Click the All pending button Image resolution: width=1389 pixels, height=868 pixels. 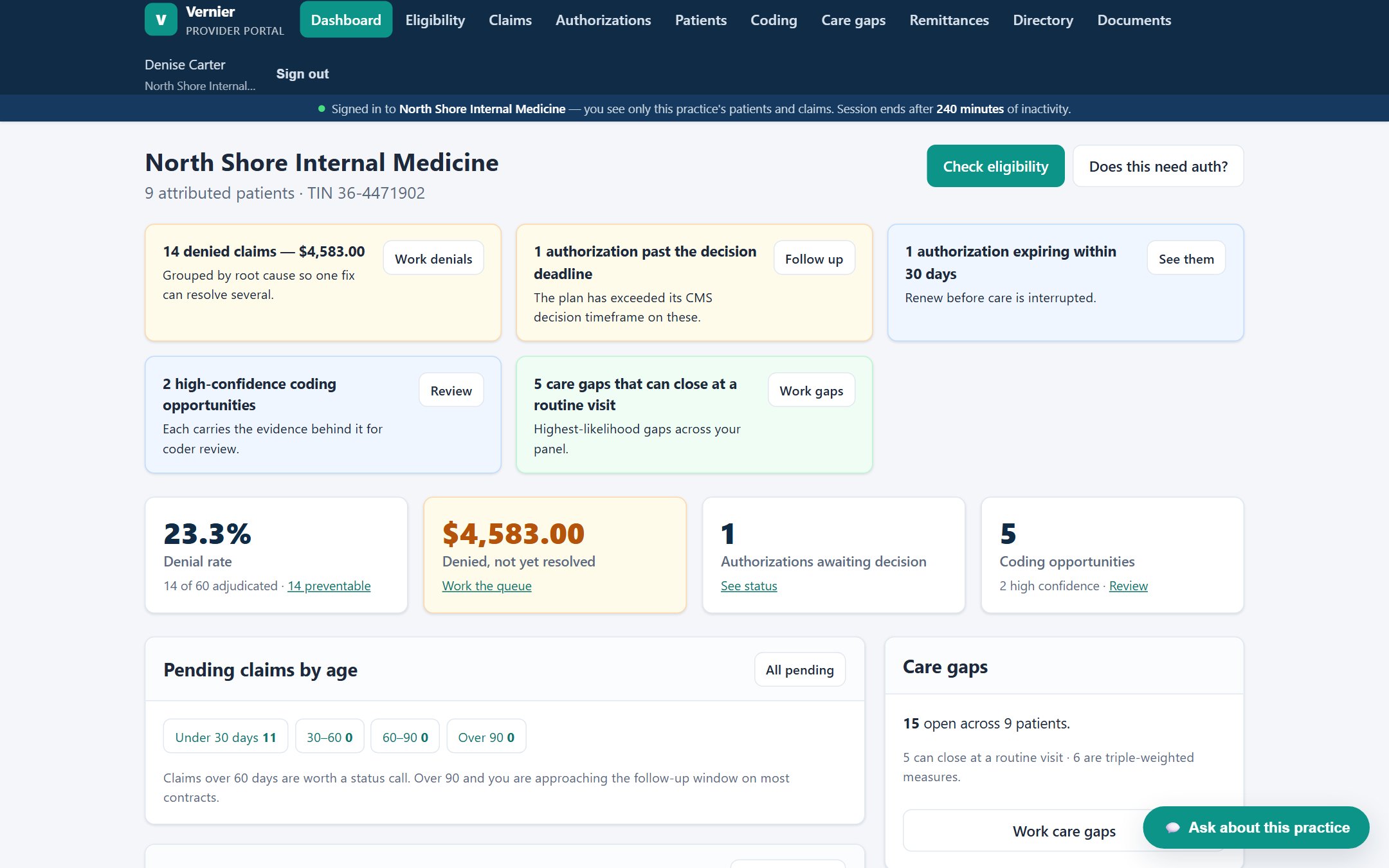tap(800, 670)
